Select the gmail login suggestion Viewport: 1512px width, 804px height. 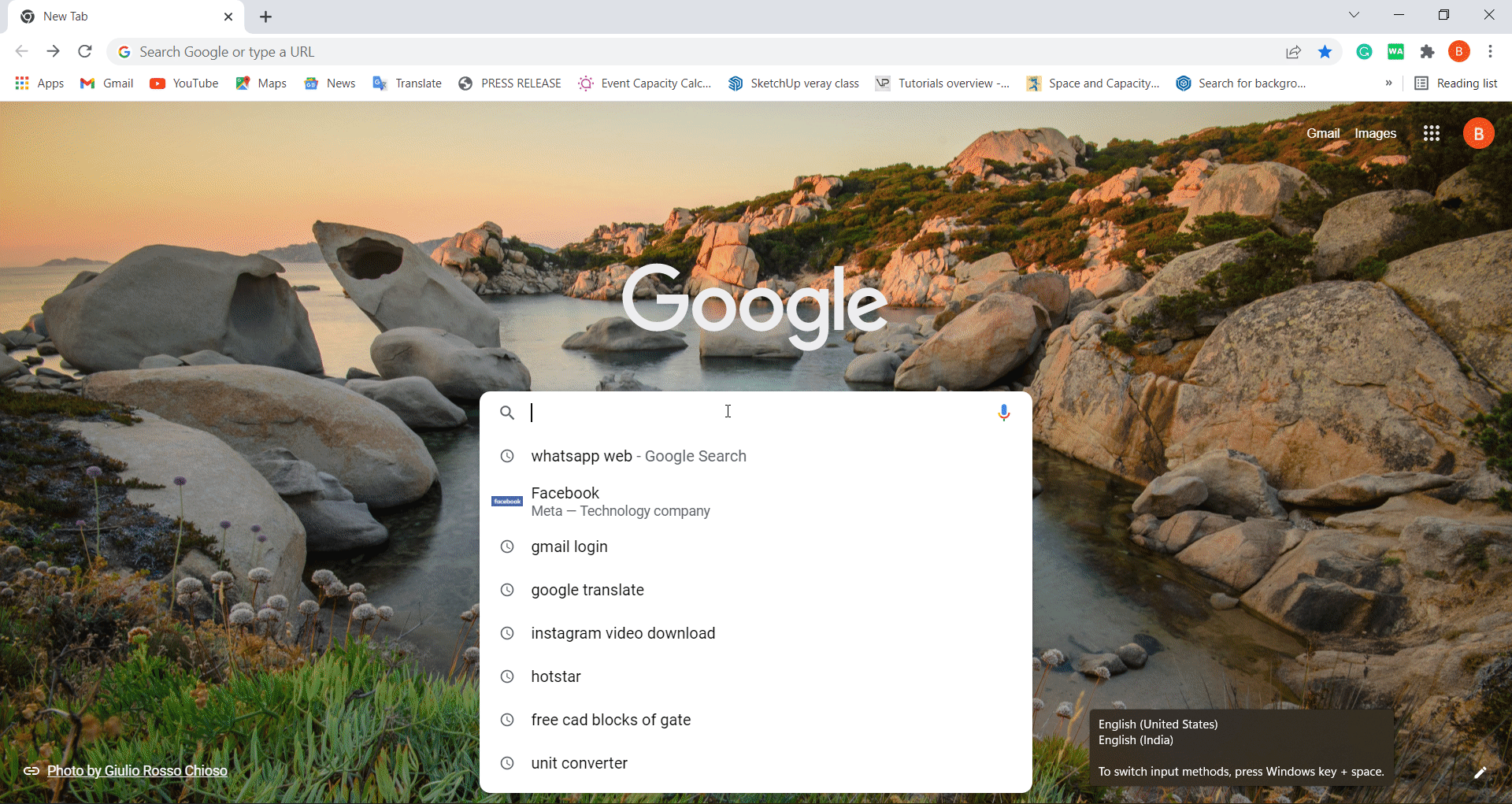point(756,546)
